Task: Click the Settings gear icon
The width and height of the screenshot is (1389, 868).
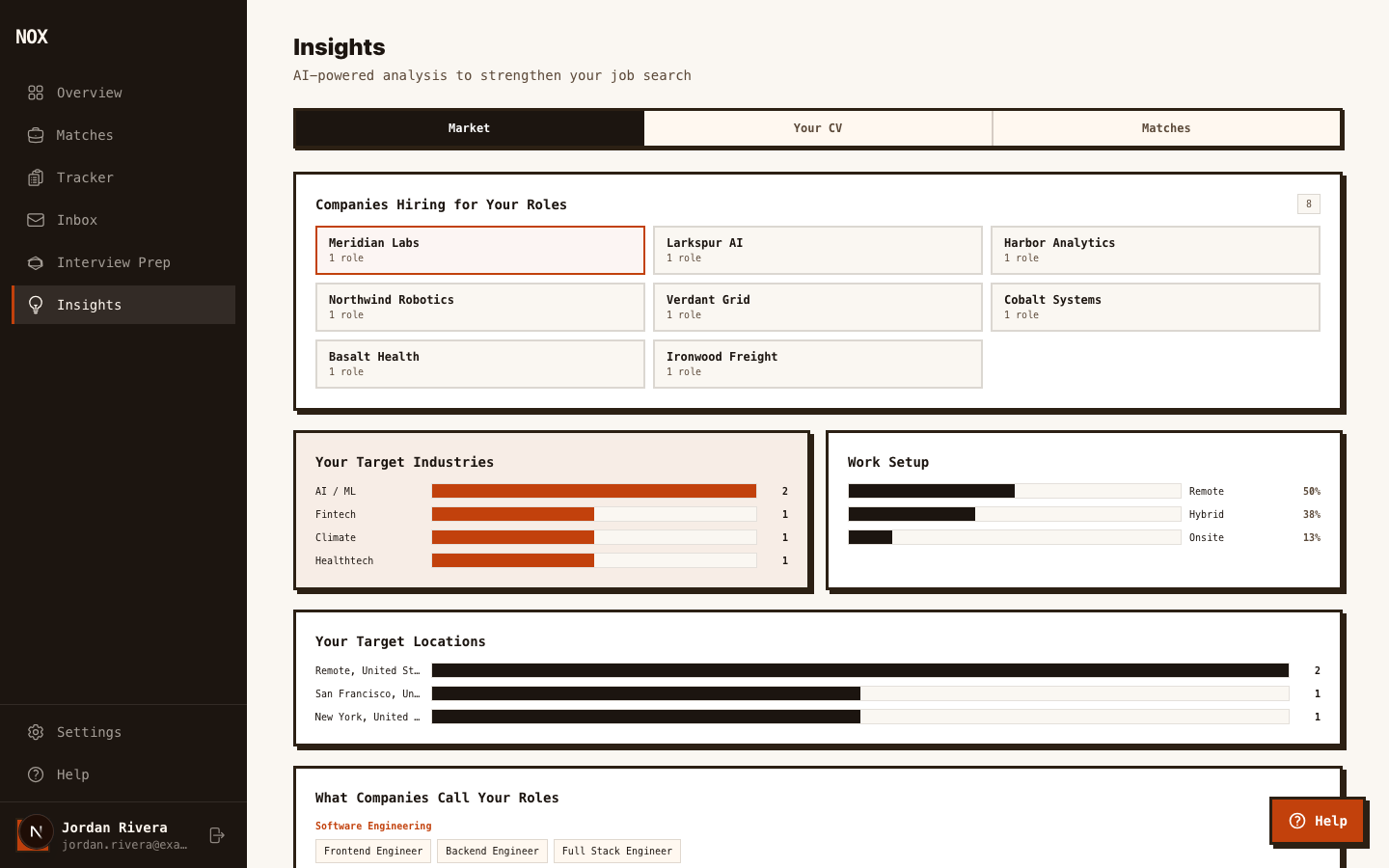Action: (x=36, y=732)
